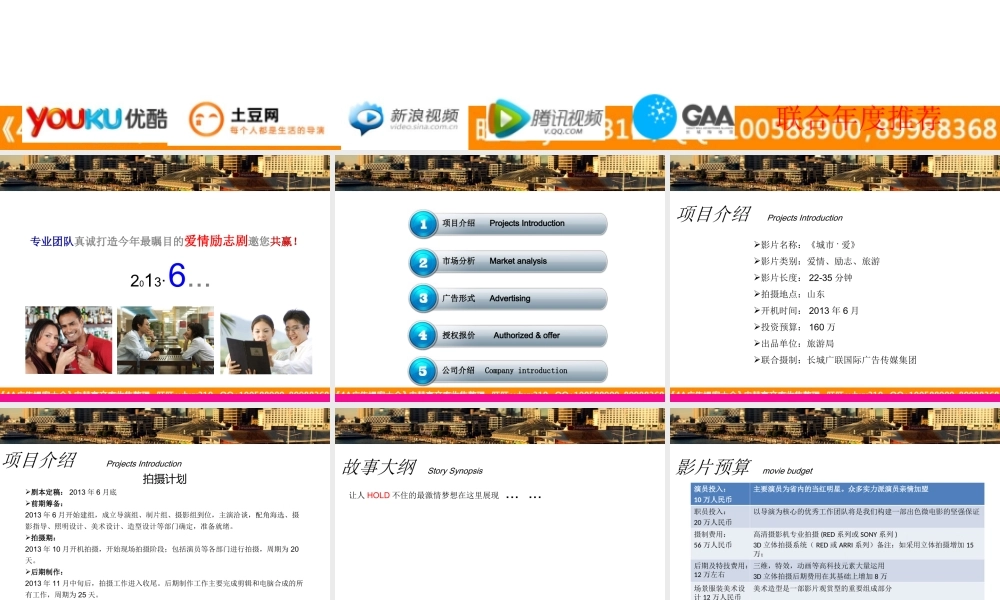Select item 4 授权报价 Authorized & offer
The width and height of the screenshot is (1000, 600).
click(508, 335)
